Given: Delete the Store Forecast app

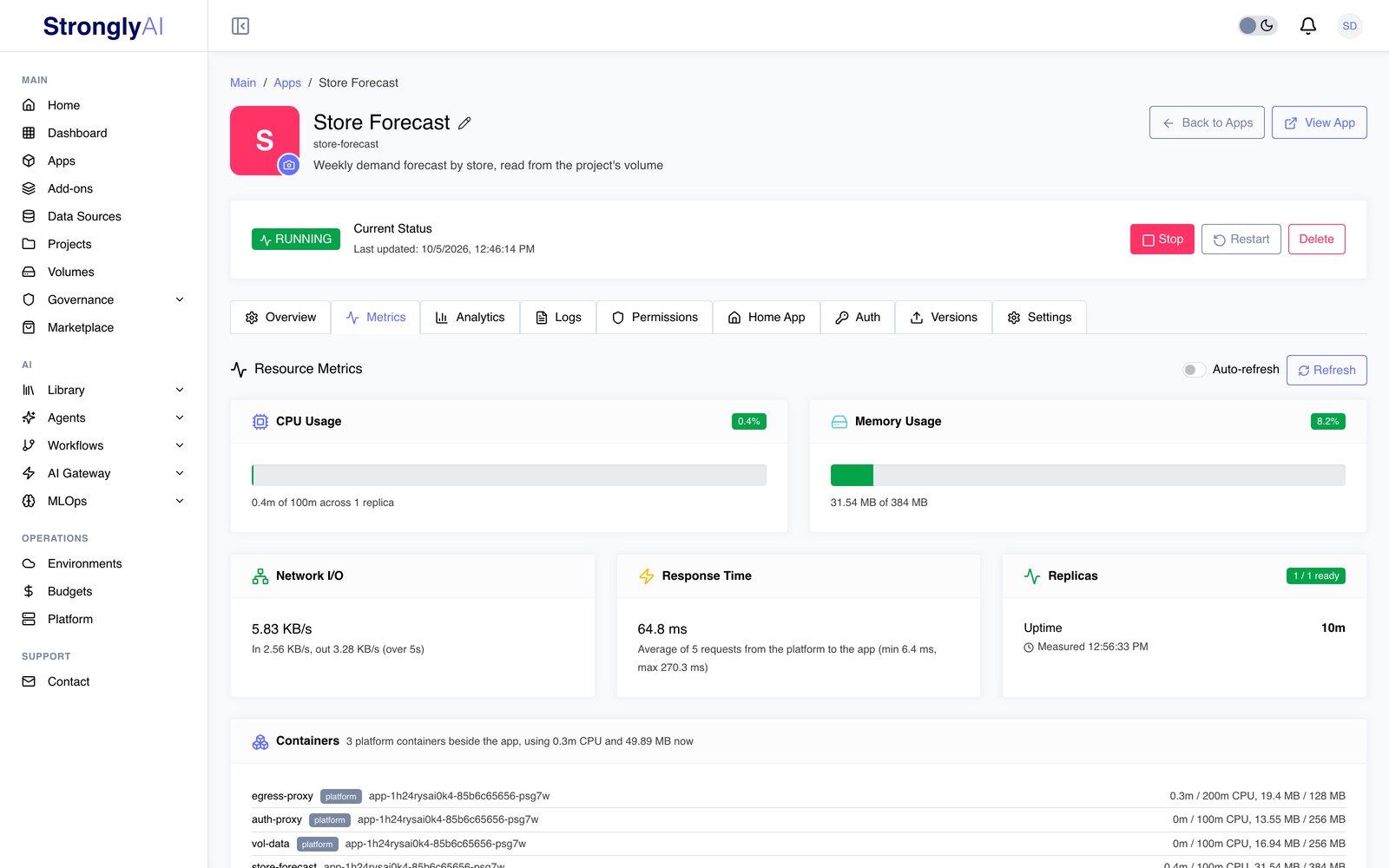Looking at the screenshot, I should pos(1316,240).
